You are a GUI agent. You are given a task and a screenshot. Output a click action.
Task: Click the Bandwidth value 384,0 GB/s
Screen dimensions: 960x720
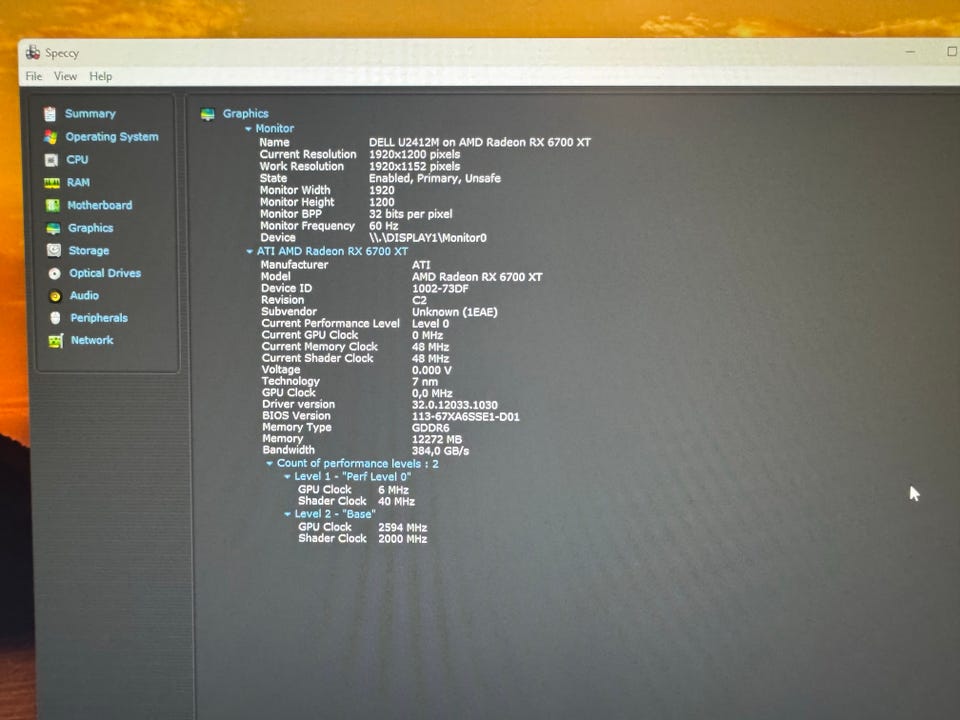(441, 451)
